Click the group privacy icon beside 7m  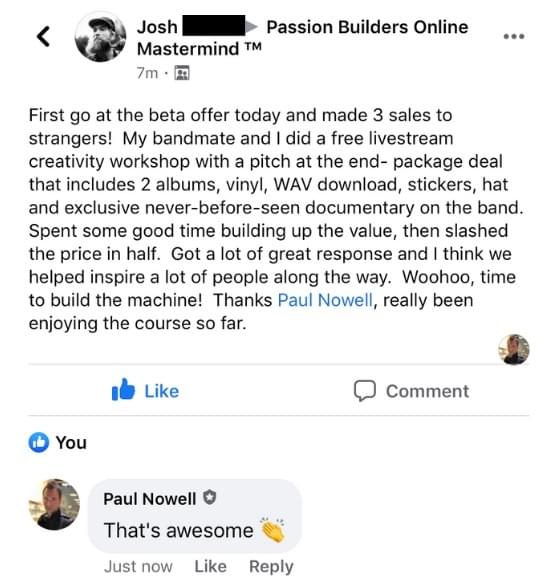[x=182, y=73]
